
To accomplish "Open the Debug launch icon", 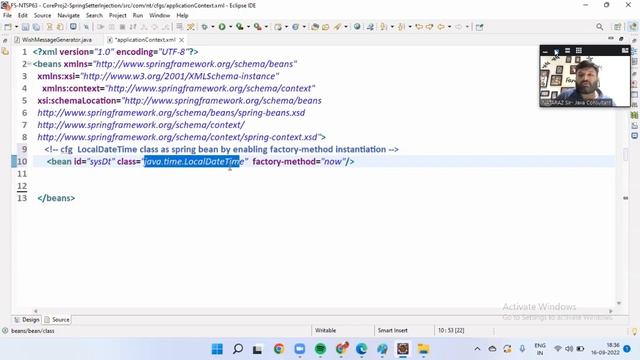I will (204, 27).
